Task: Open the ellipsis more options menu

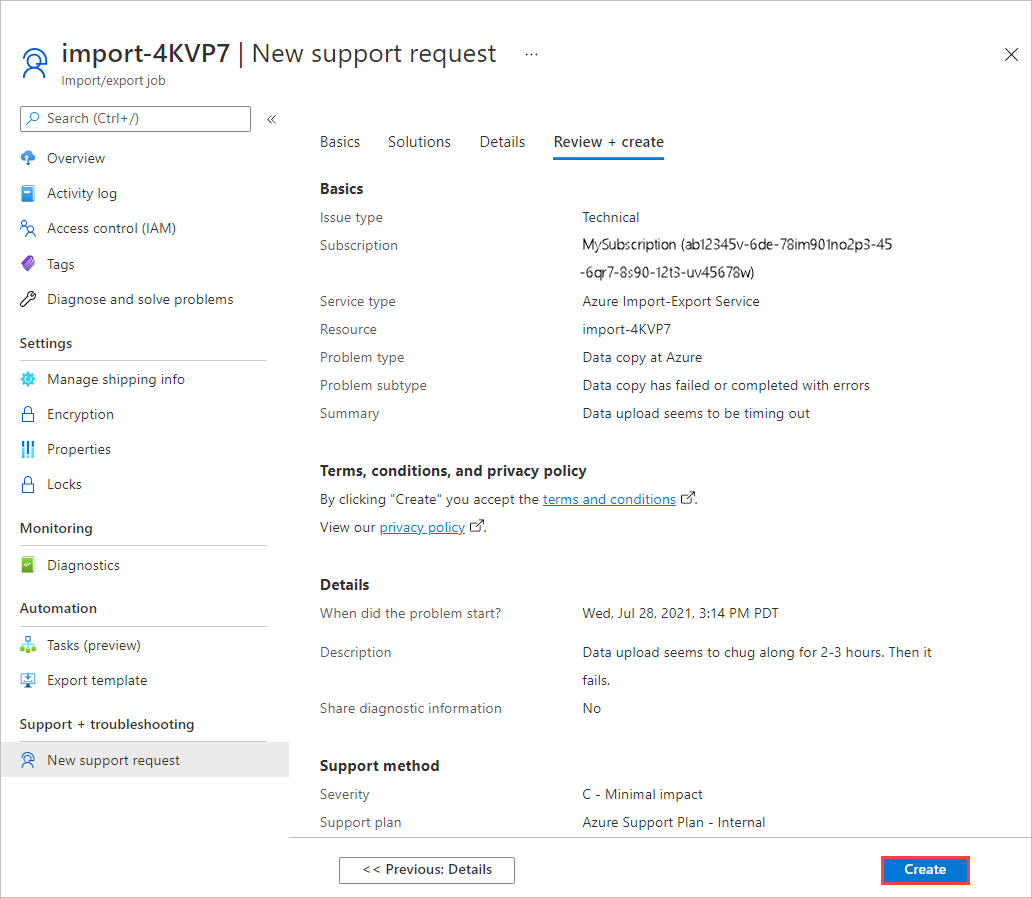Action: tap(531, 55)
